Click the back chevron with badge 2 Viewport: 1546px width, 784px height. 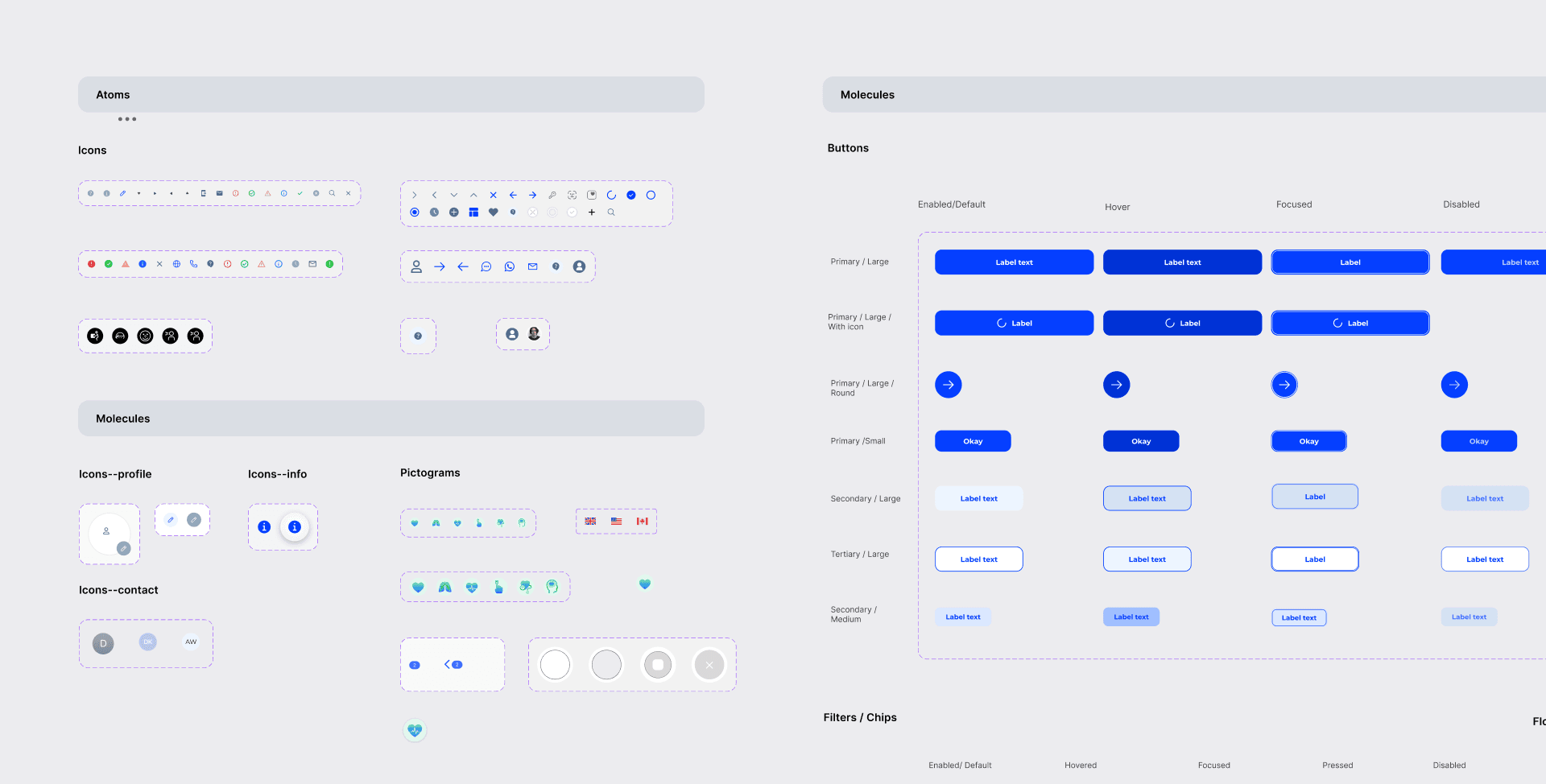pyautogui.click(x=453, y=664)
